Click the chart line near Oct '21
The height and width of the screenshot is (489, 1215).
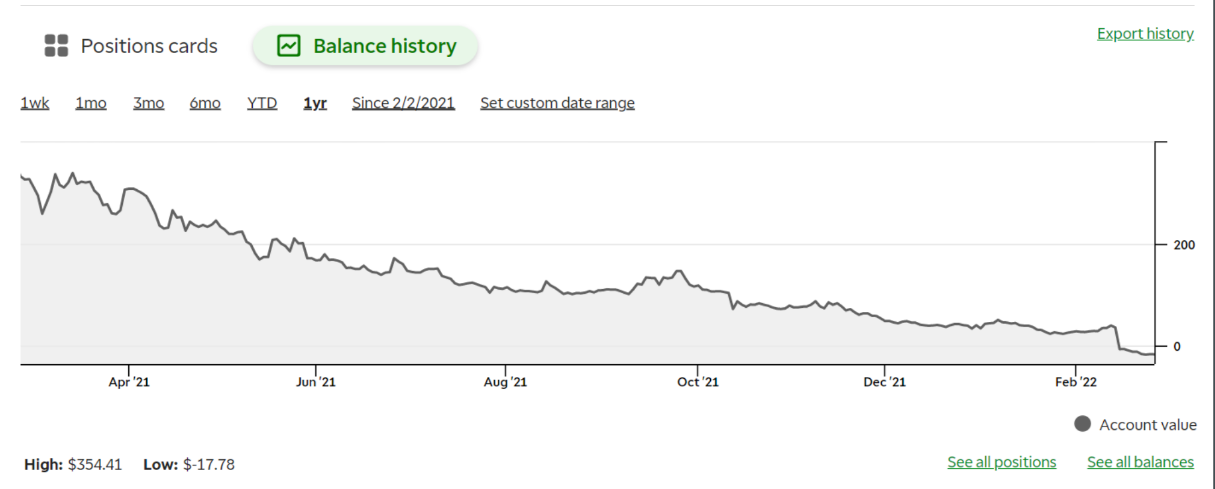click(697, 288)
